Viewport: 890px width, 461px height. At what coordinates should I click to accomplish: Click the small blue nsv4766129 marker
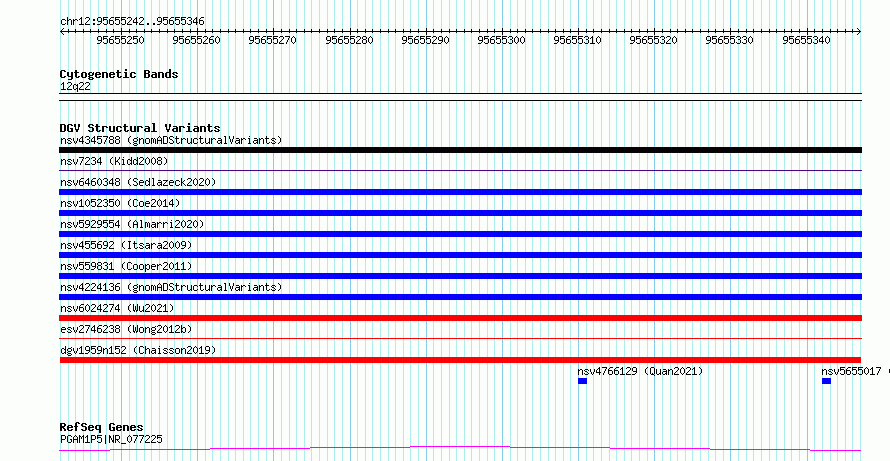pyautogui.click(x=582, y=381)
